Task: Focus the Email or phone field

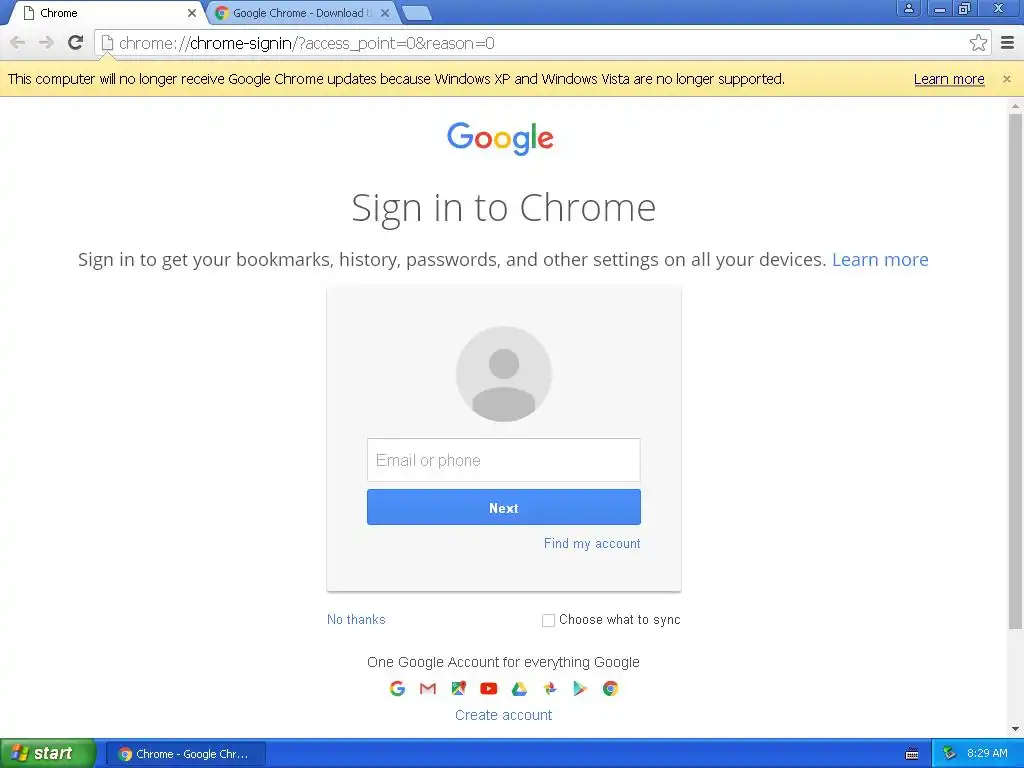Action: coord(504,460)
